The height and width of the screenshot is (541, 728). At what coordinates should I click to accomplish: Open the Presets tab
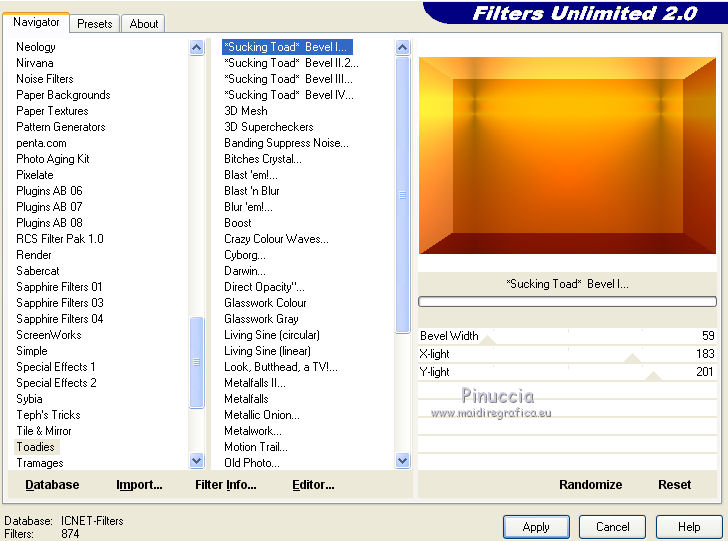coord(95,24)
